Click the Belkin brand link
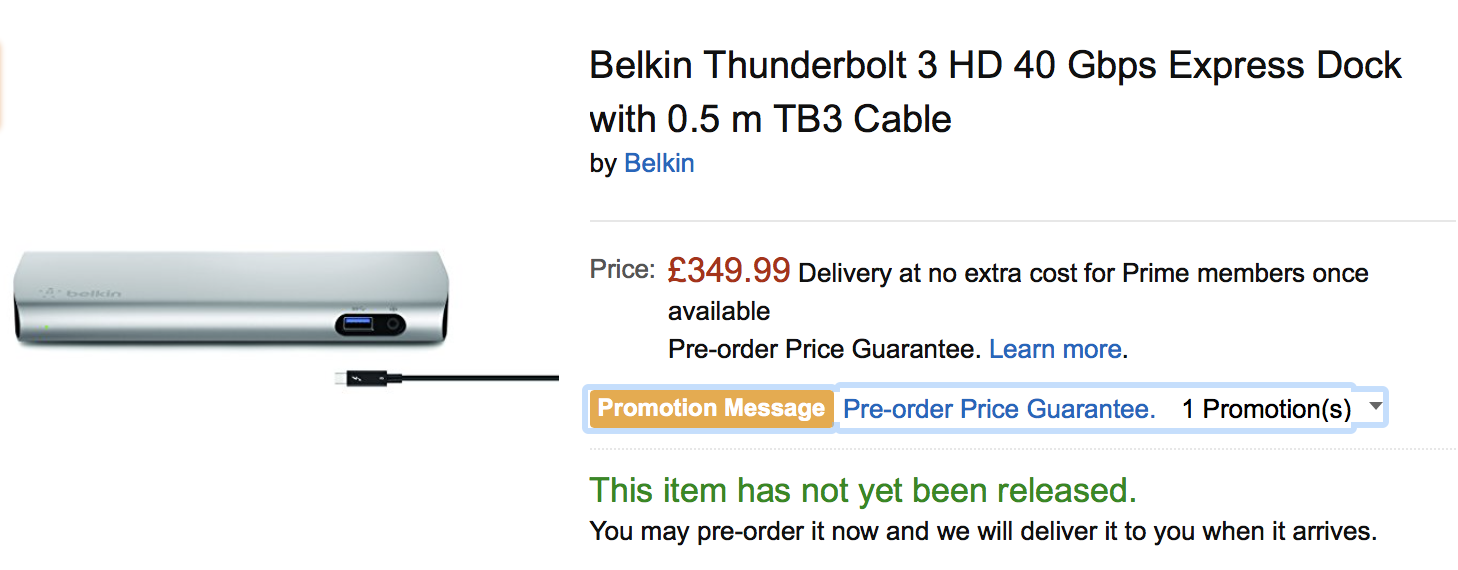The image size is (1458, 570). click(658, 163)
